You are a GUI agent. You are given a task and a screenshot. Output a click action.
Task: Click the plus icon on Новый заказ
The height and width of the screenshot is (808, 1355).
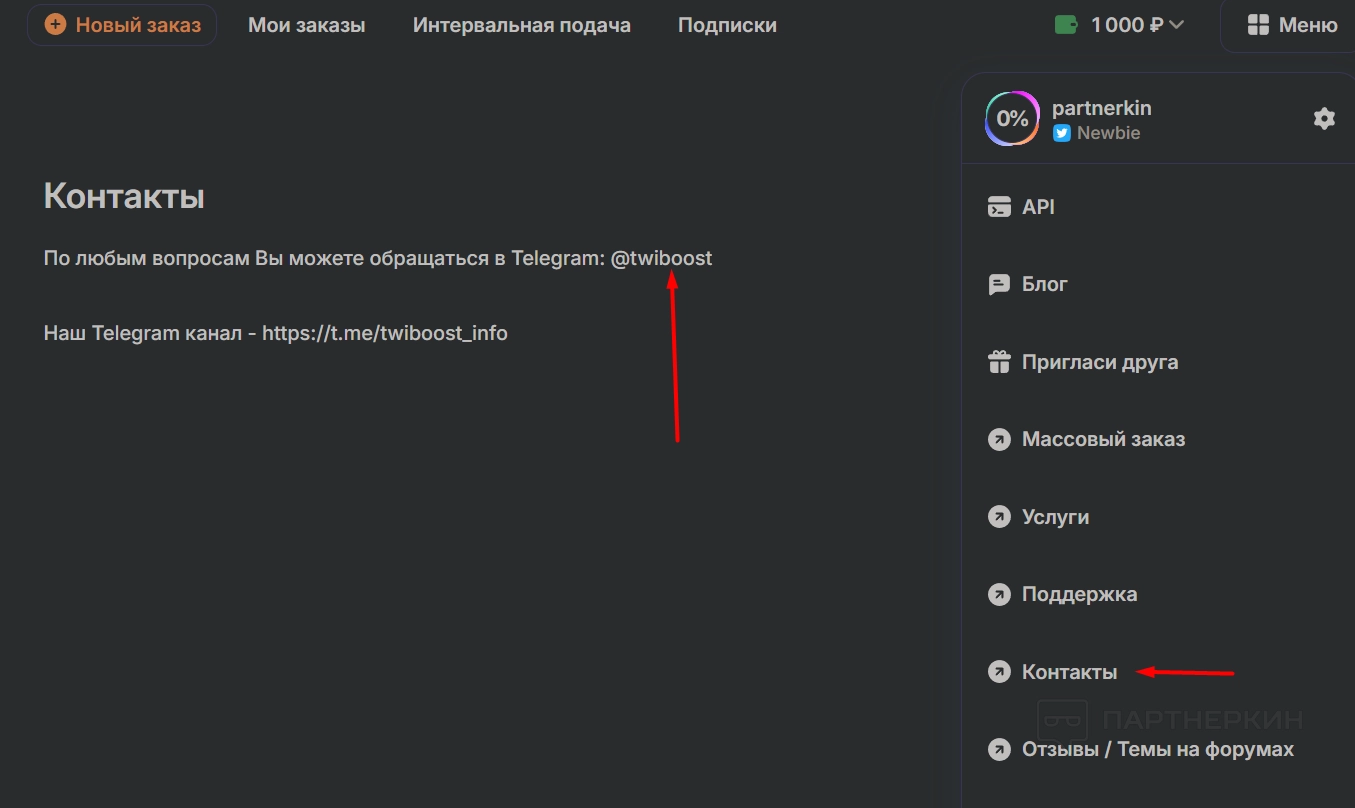[x=56, y=25]
